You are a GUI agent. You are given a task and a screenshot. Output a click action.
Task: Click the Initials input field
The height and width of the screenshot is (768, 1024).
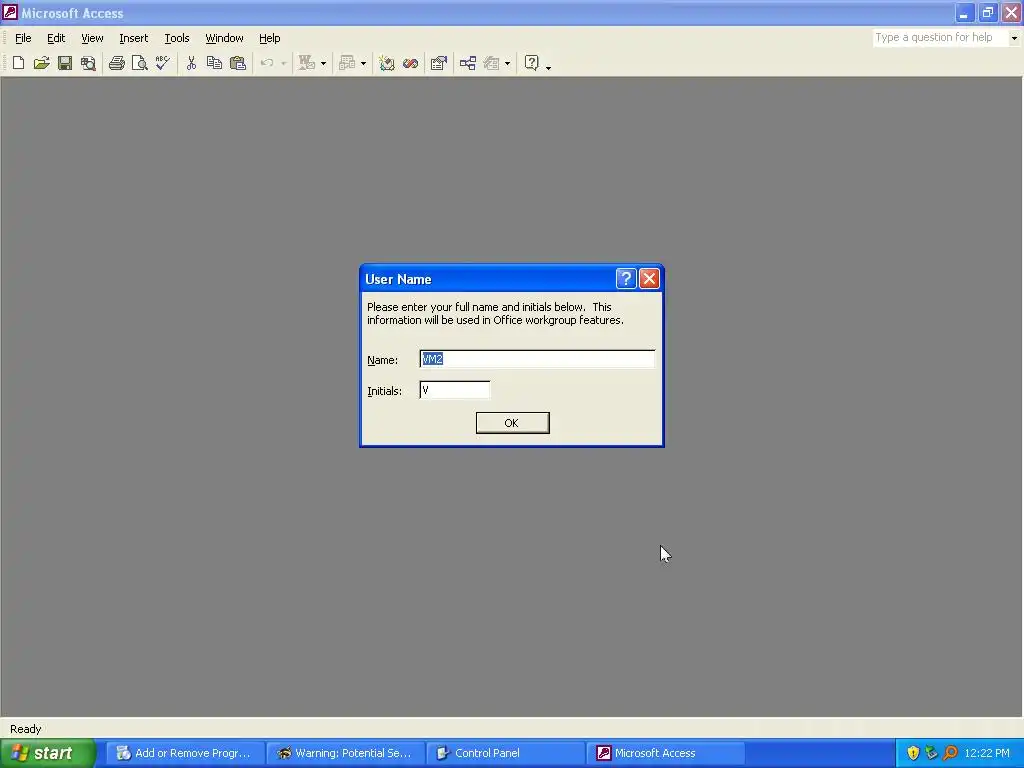(x=455, y=390)
